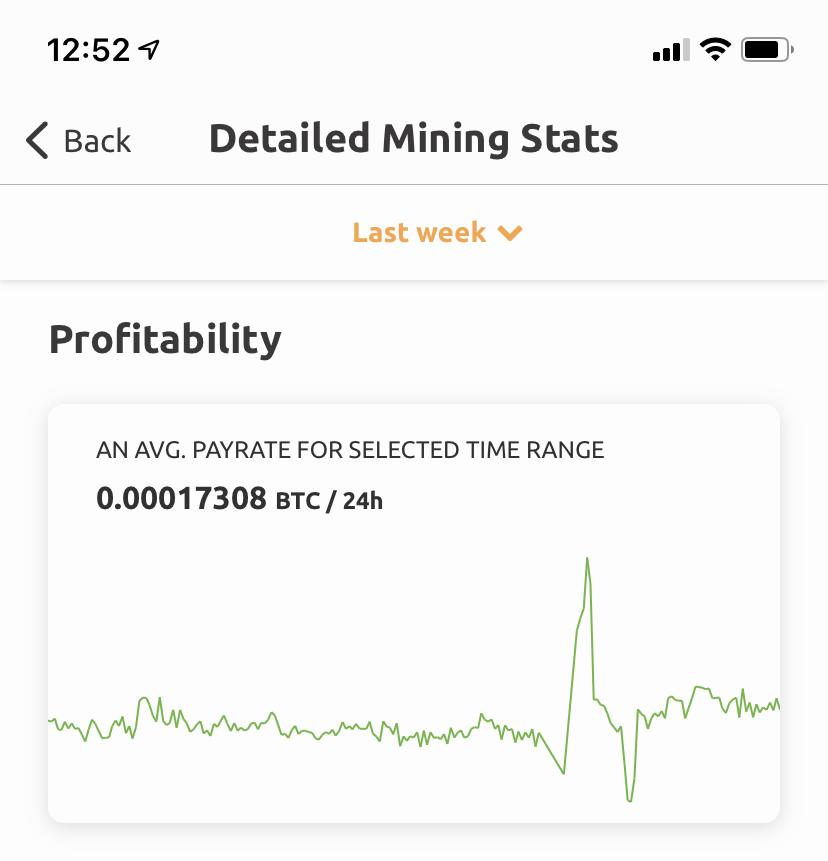Tap the orange chevron beside Last week
This screenshot has width=828, height=861.
tap(510, 234)
